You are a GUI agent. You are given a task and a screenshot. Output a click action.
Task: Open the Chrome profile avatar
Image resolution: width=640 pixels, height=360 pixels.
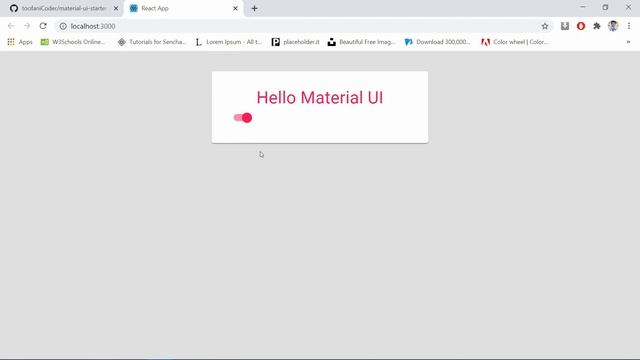(x=613, y=26)
